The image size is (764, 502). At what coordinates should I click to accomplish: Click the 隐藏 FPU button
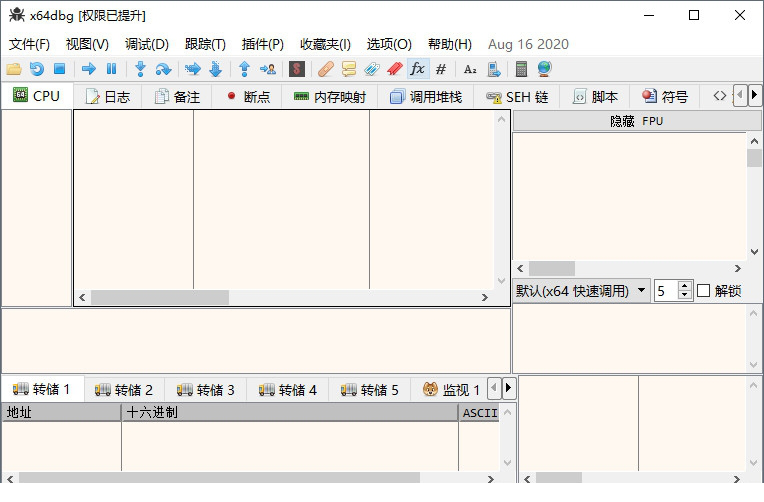click(x=636, y=121)
